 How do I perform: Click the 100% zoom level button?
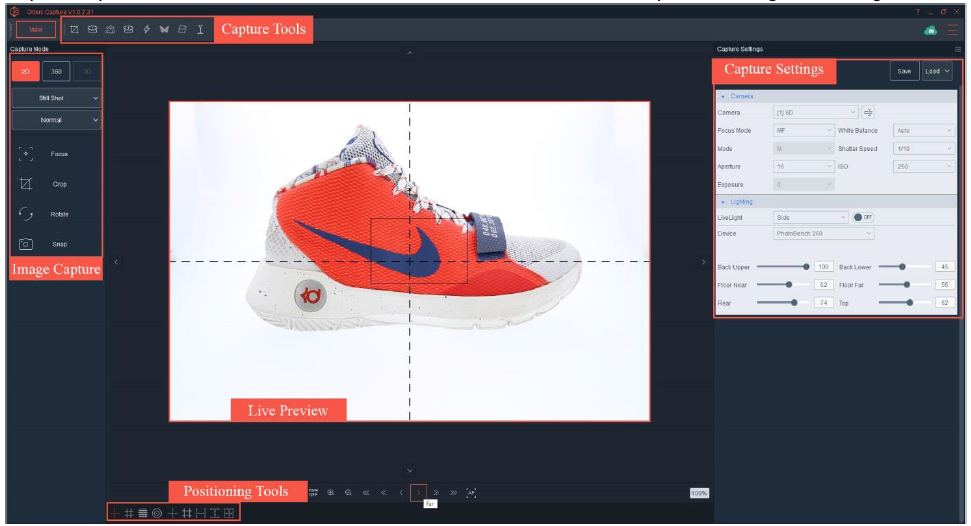pos(699,493)
